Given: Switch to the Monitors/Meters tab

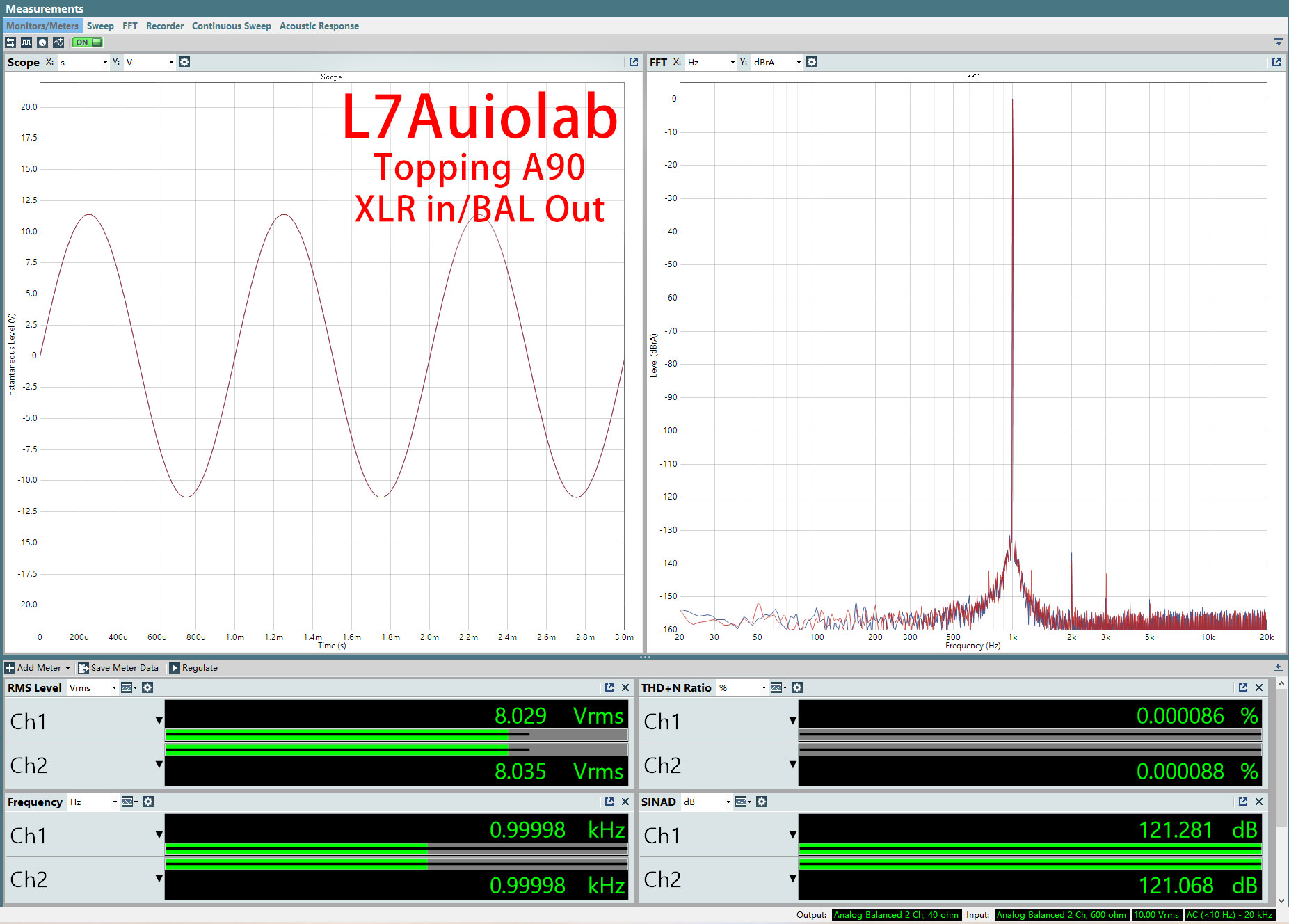Looking at the screenshot, I should coord(42,26).
